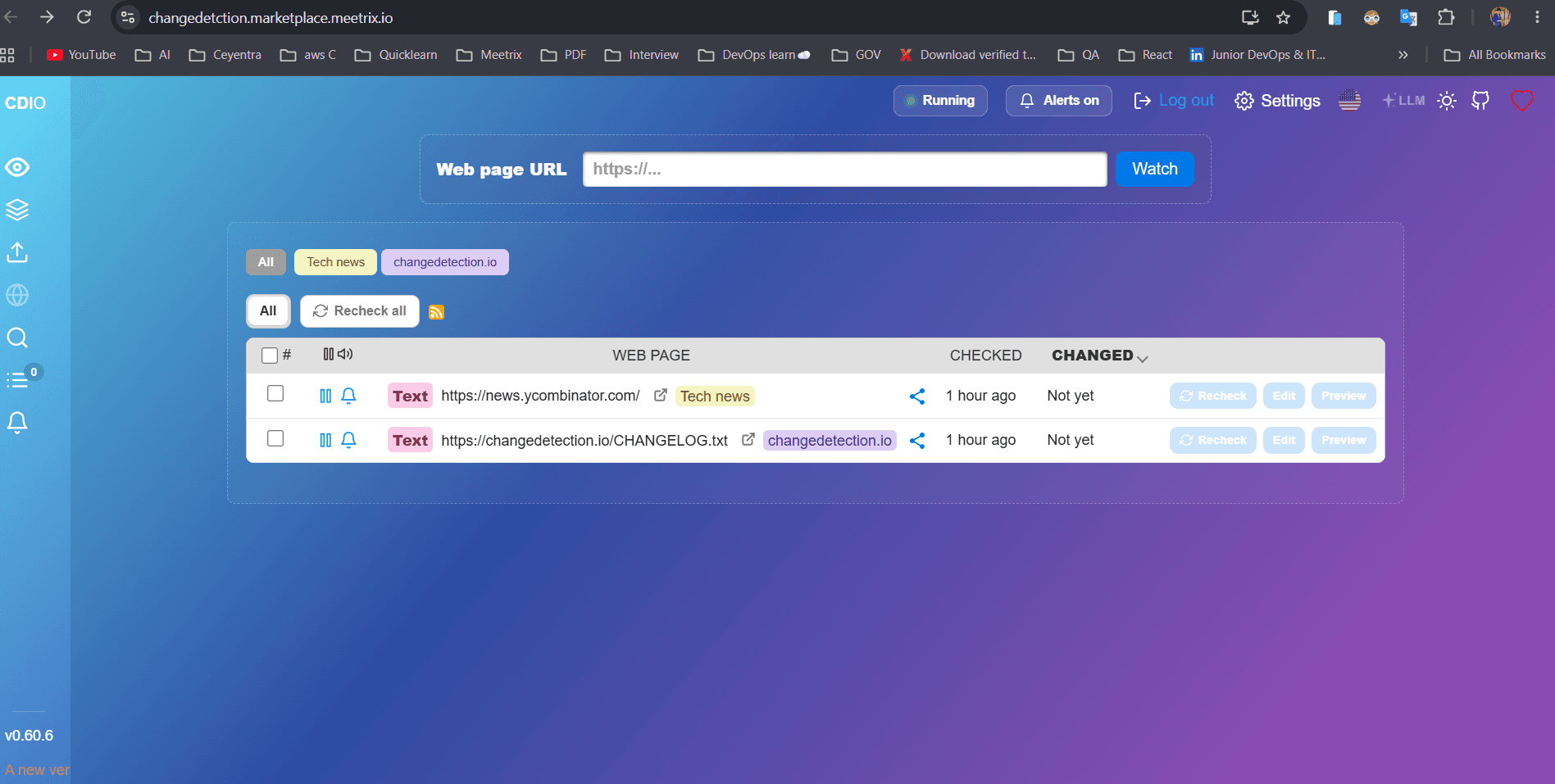
Task: Click the browser address bar URL
Action: point(271,17)
